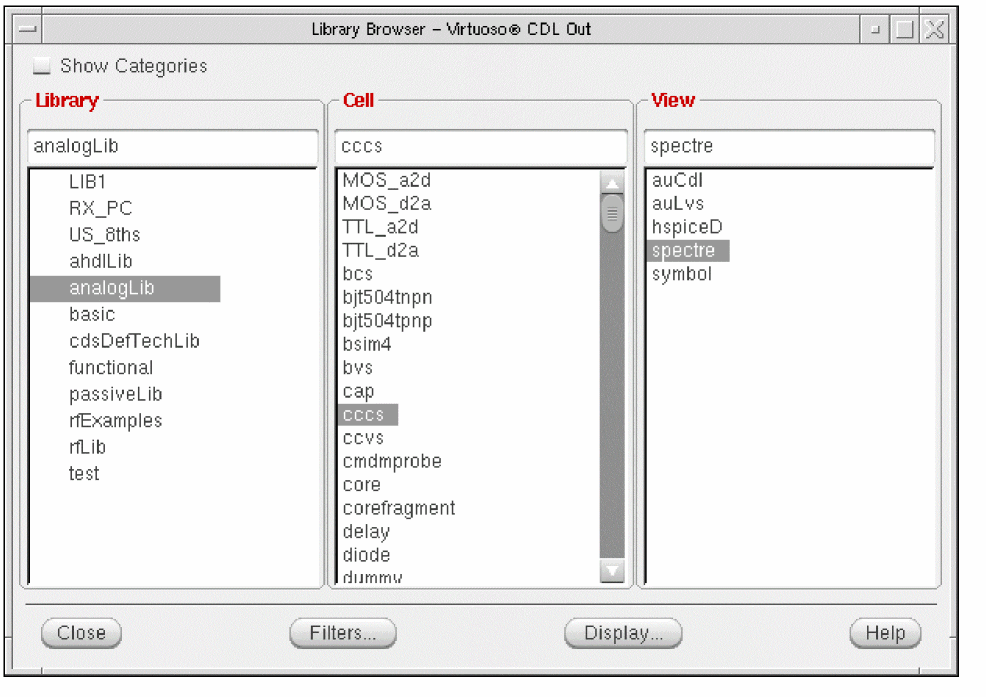
Task: Minimize the Library Browser window
Action: pos(875,29)
